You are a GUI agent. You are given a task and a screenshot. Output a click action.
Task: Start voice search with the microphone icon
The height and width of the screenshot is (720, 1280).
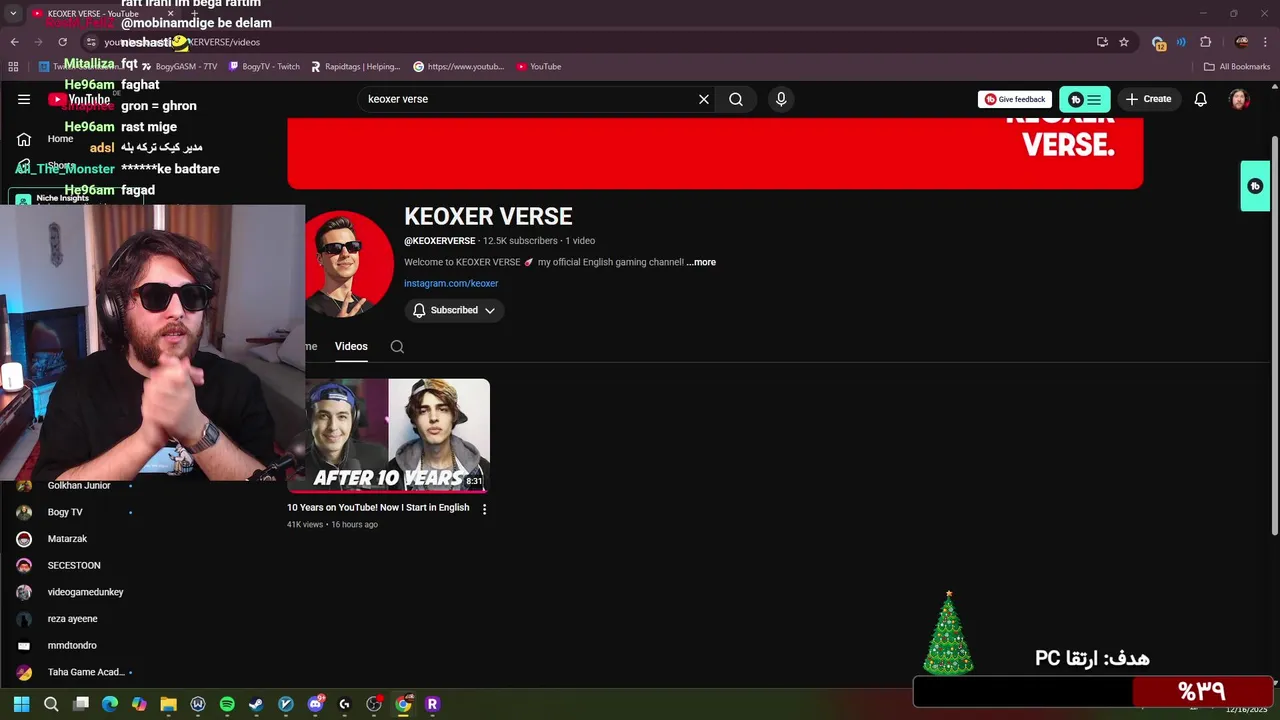[781, 99]
